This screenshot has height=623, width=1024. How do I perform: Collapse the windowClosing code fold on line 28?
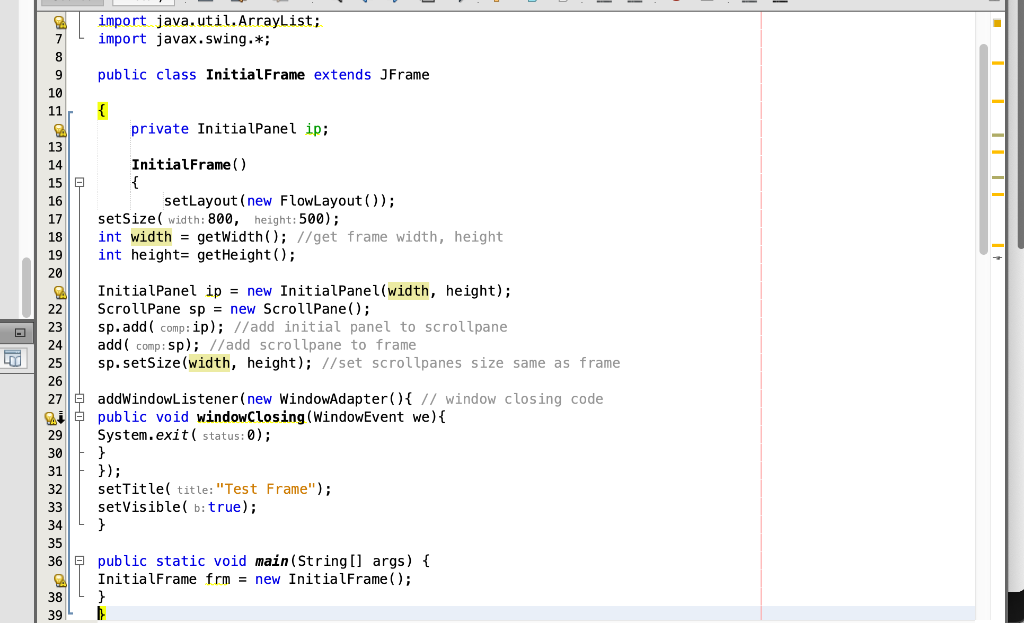(x=80, y=417)
